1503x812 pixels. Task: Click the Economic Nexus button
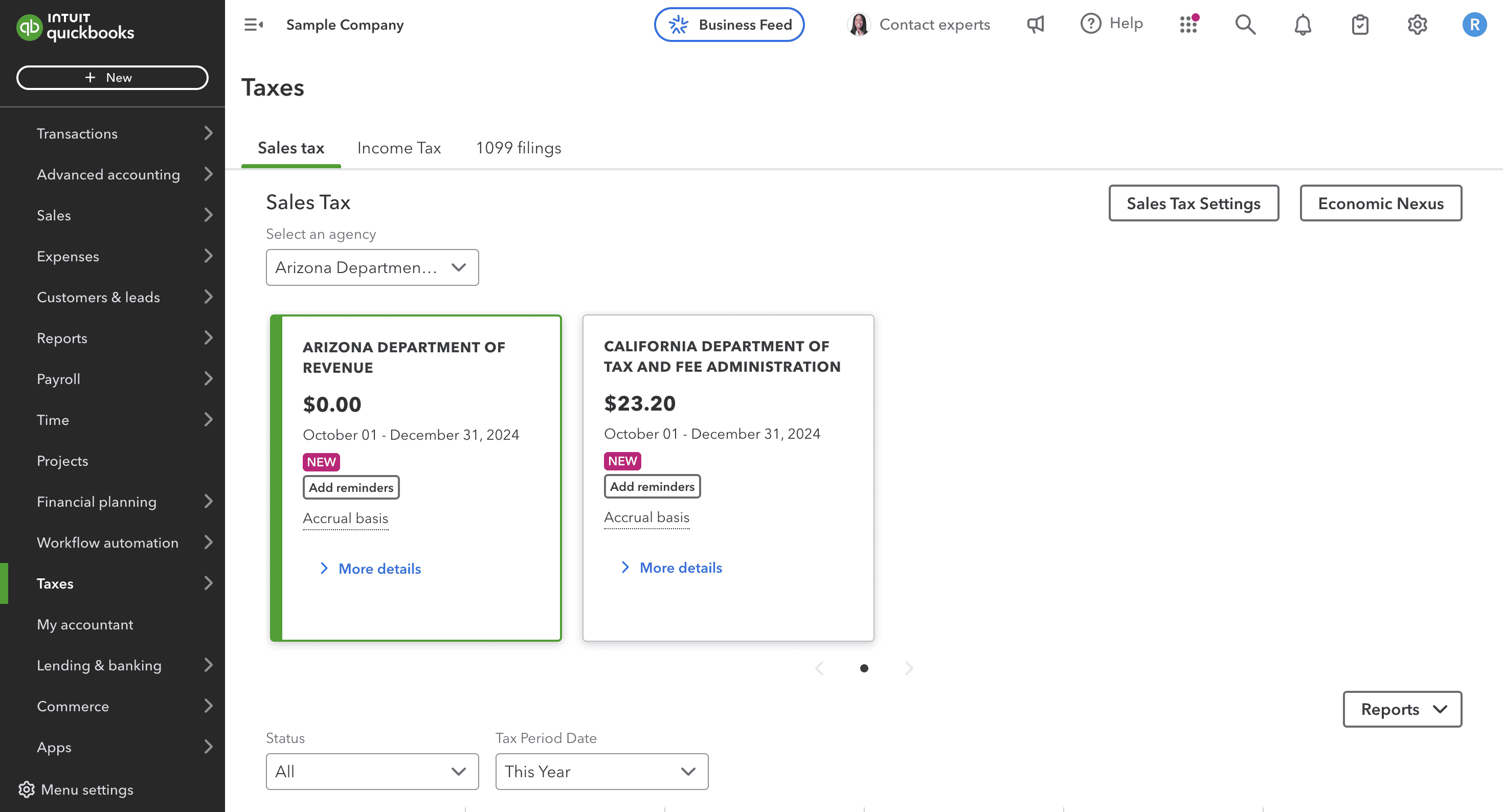(1381, 203)
